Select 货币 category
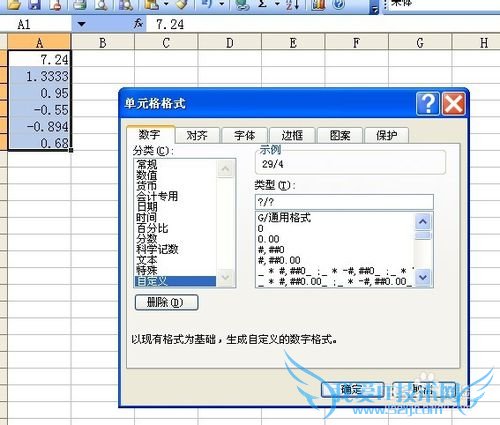This screenshot has width=500, height=425. (x=175, y=186)
